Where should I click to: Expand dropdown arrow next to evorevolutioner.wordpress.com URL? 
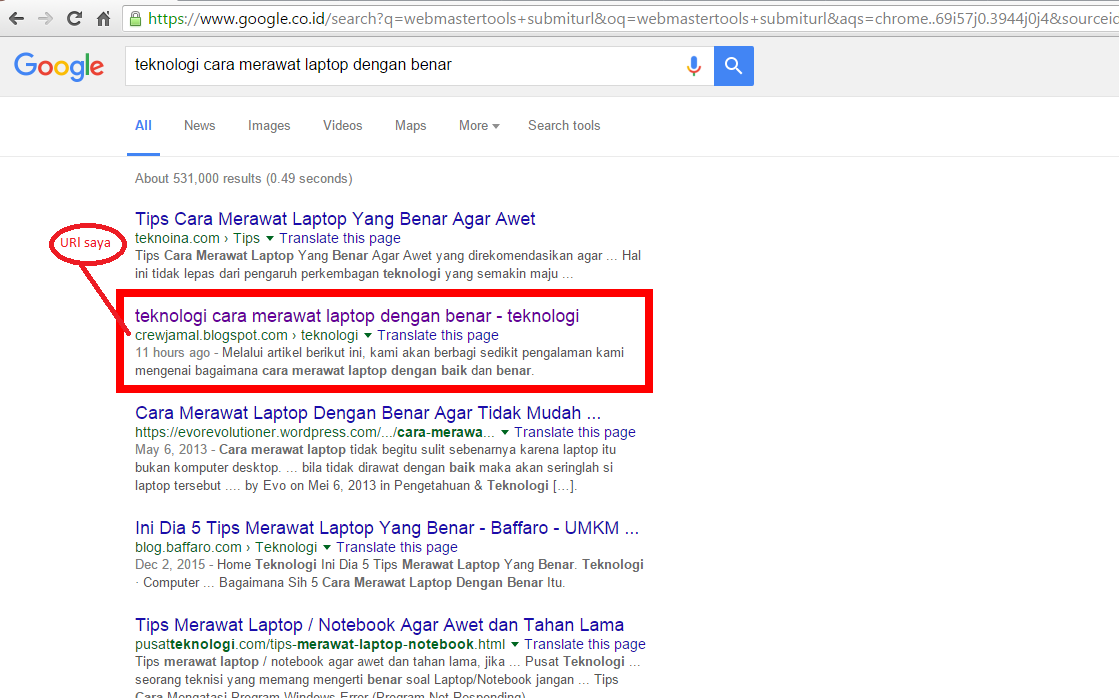click(x=505, y=433)
